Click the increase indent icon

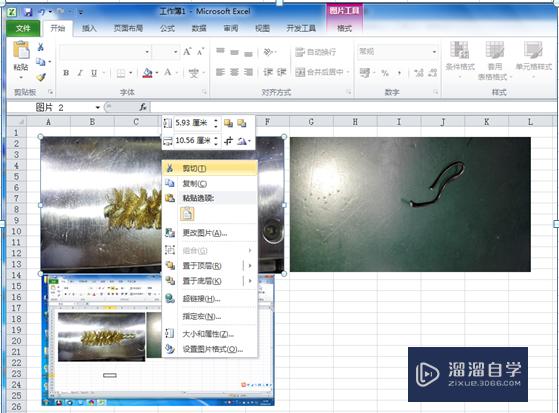(x=282, y=72)
